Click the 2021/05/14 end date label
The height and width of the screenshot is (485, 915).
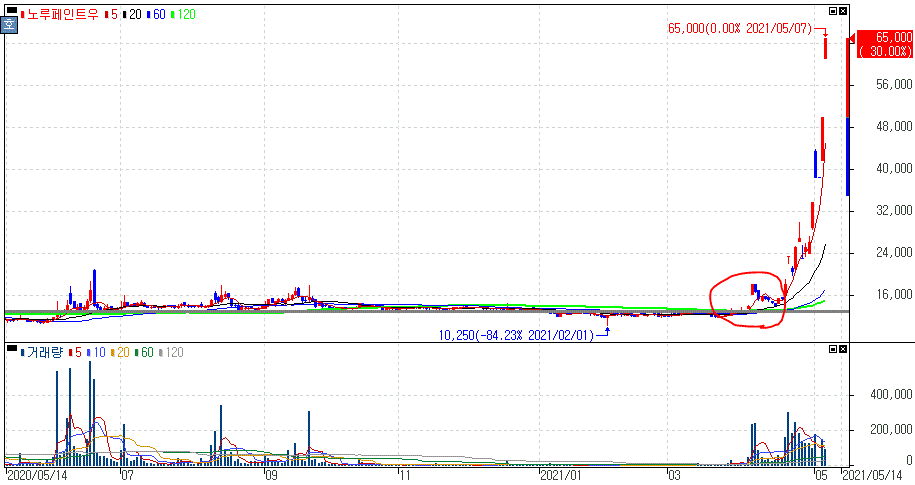(871, 475)
